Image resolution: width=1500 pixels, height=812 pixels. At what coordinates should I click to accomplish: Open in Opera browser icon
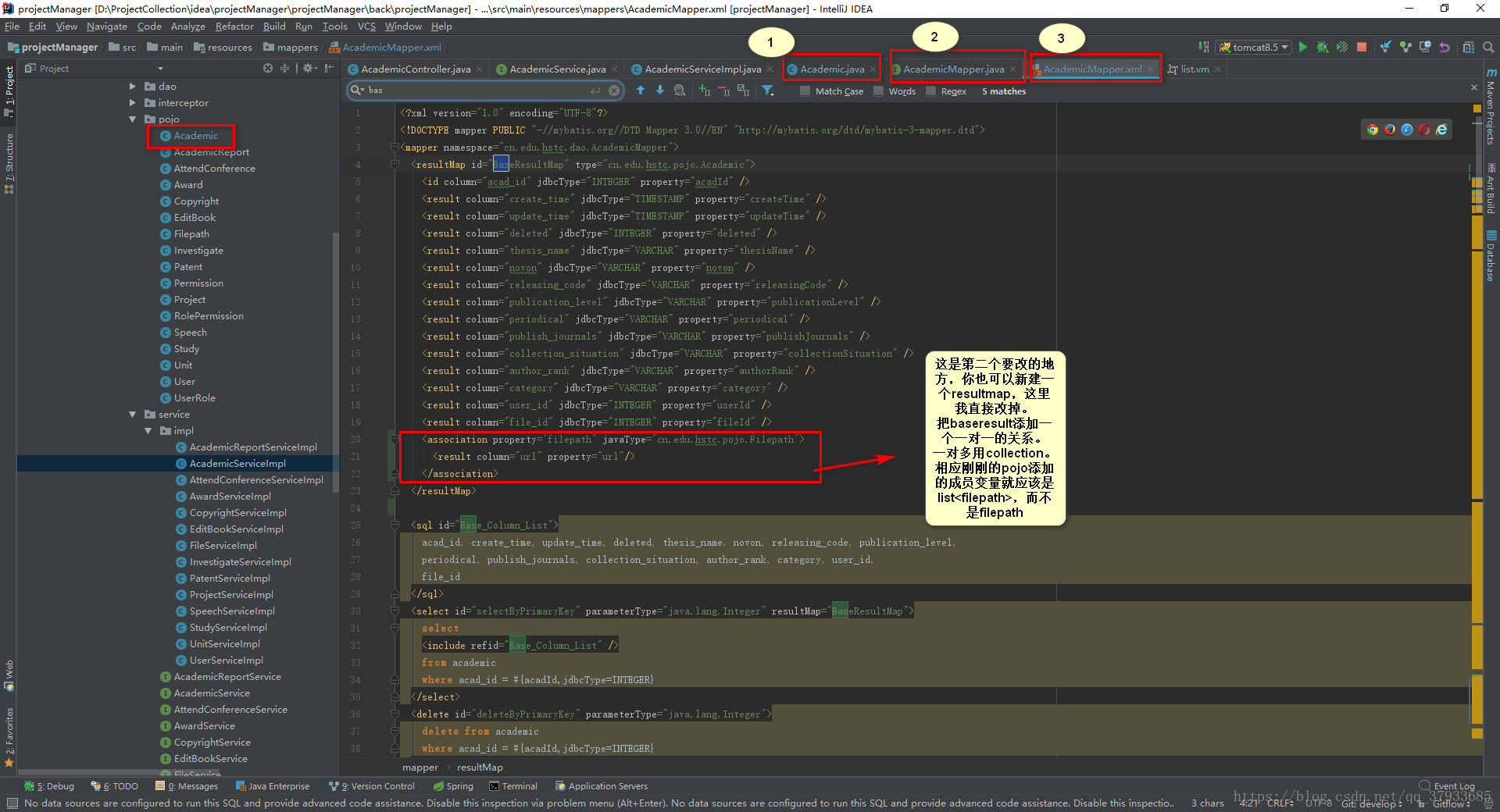click(1424, 130)
